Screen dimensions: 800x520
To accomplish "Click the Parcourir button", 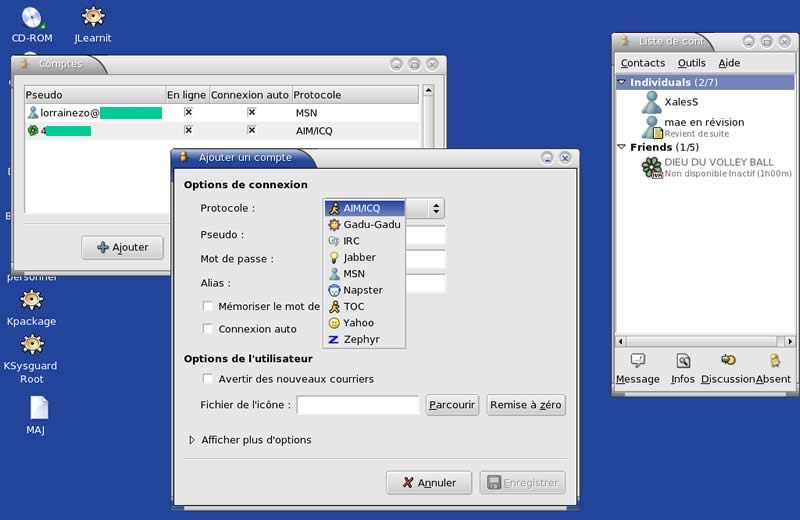I will coord(452,405).
